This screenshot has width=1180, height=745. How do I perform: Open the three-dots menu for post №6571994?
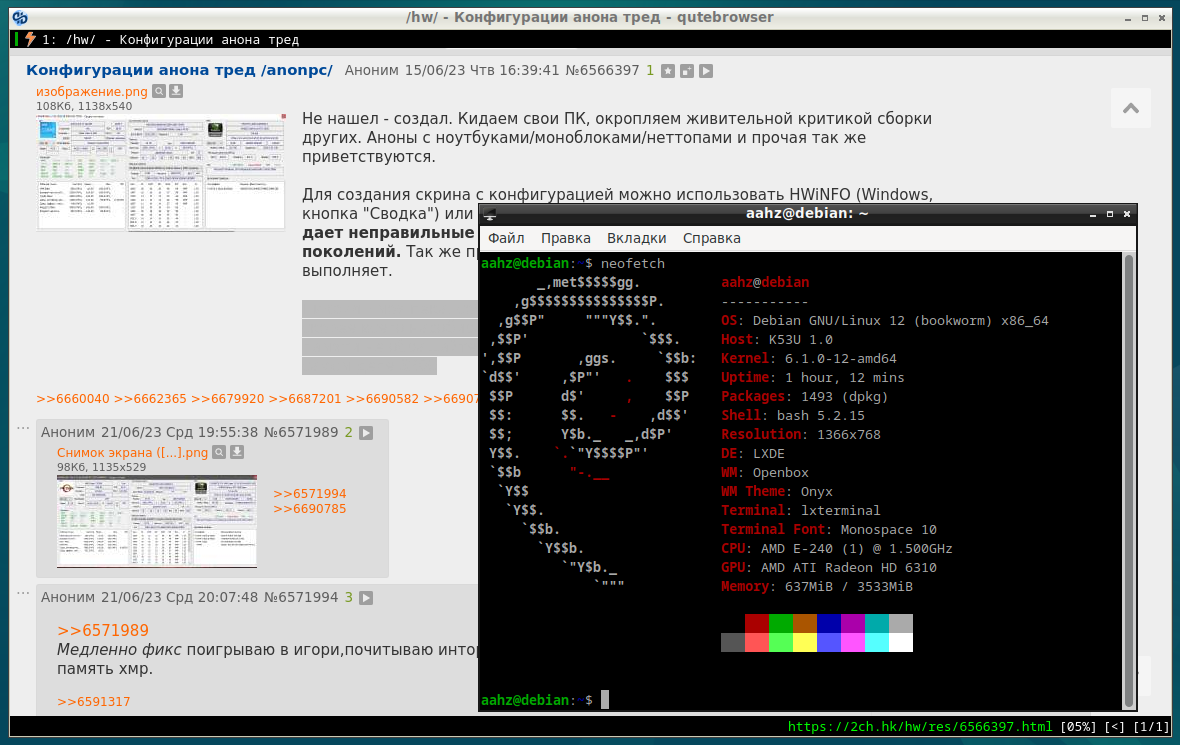(22, 593)
